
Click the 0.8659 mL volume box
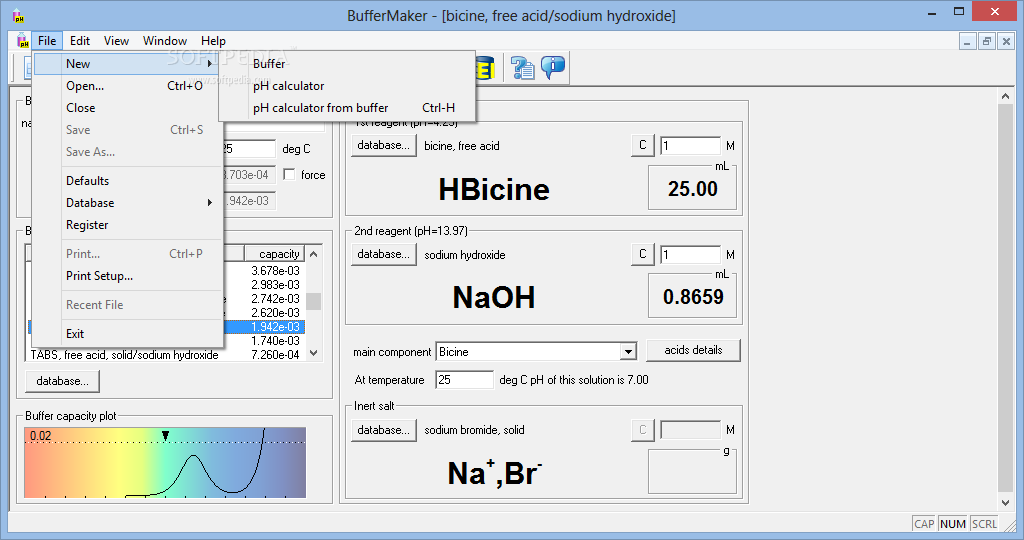(692, 296)
